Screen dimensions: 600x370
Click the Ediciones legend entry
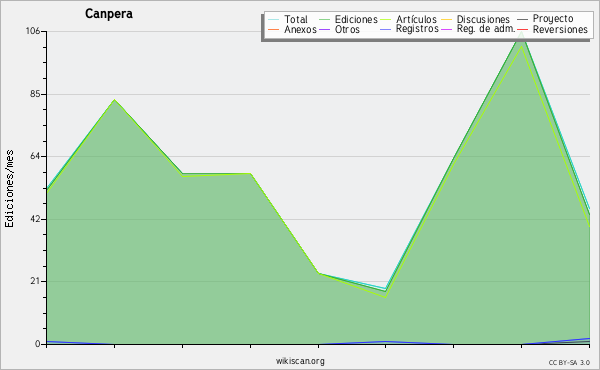tap(348, 19)
